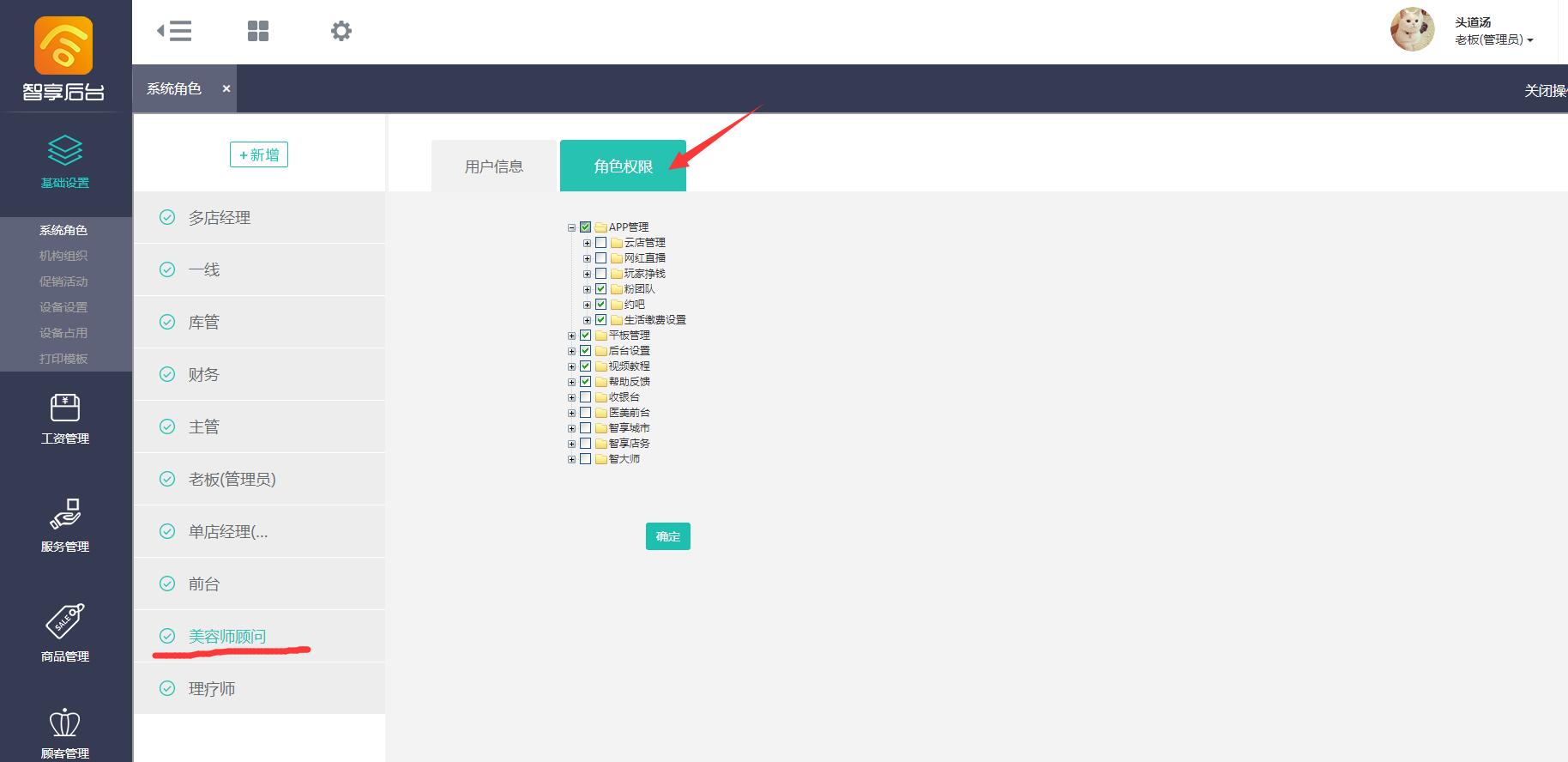Select the 库管 role
The image size is (1568, 762).
259,322
